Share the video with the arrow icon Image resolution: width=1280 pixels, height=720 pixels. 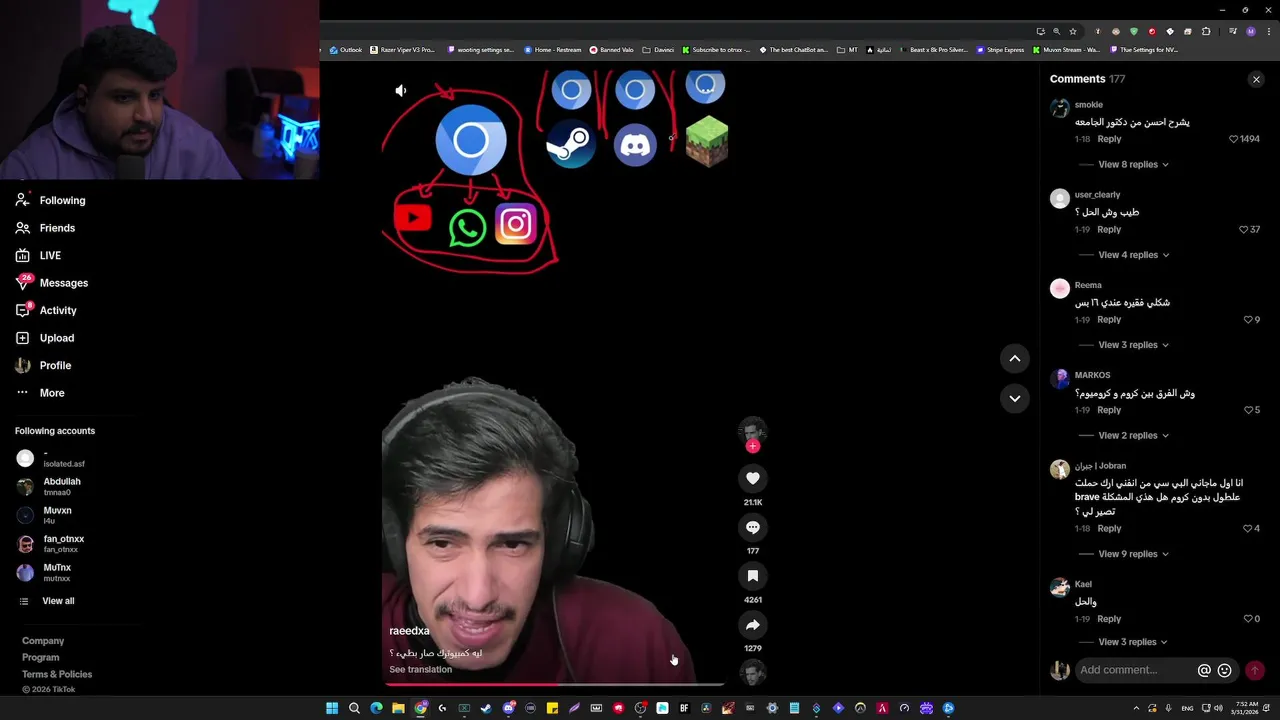[x=753, y=625]
